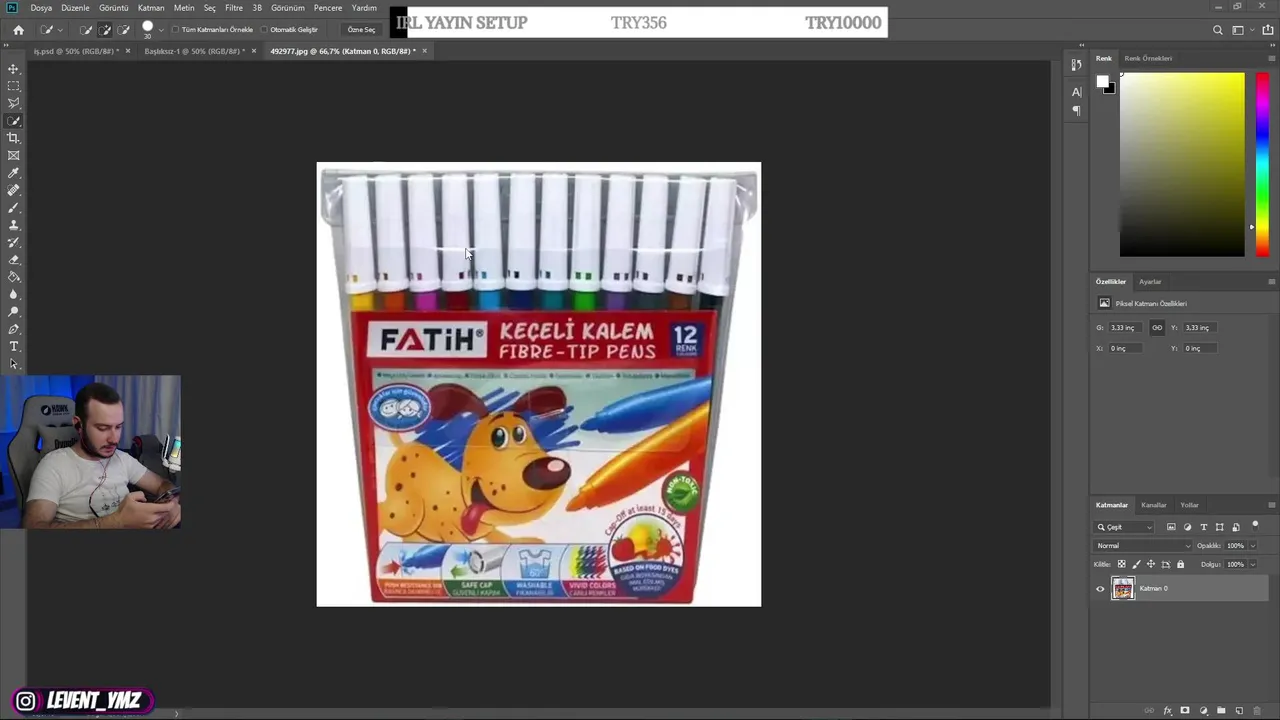Enable Tüm Katmanları Örnekle checkbox

(x=176, y=30)
